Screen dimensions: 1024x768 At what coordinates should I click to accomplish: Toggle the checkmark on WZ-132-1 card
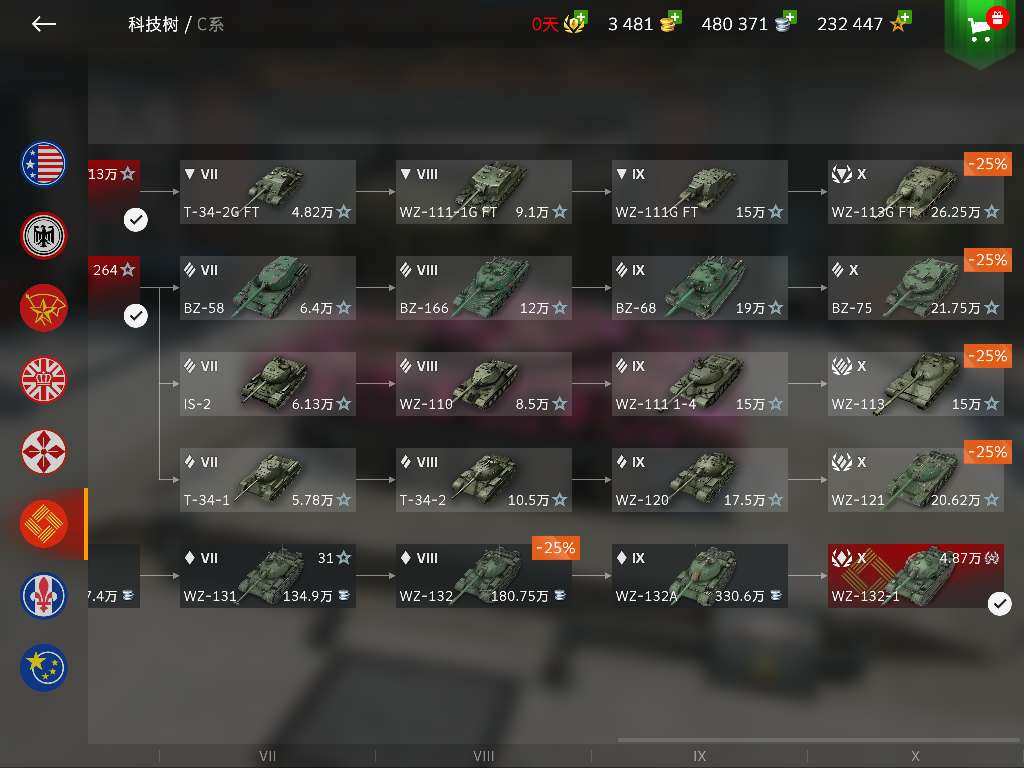pyautogui.click(x=999, y=603)
